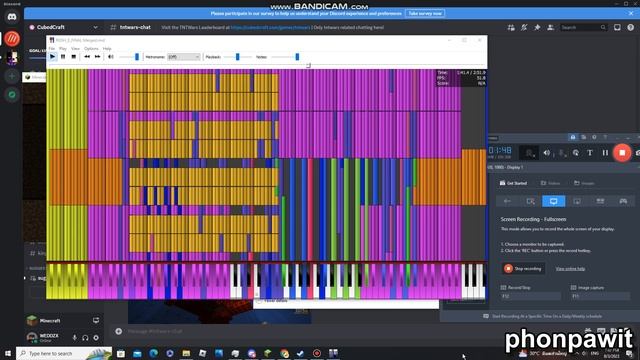Toggle the Bandicam speaker sound icon
The width and height of the screenshot is (640, 360).
tap(547, 153)
